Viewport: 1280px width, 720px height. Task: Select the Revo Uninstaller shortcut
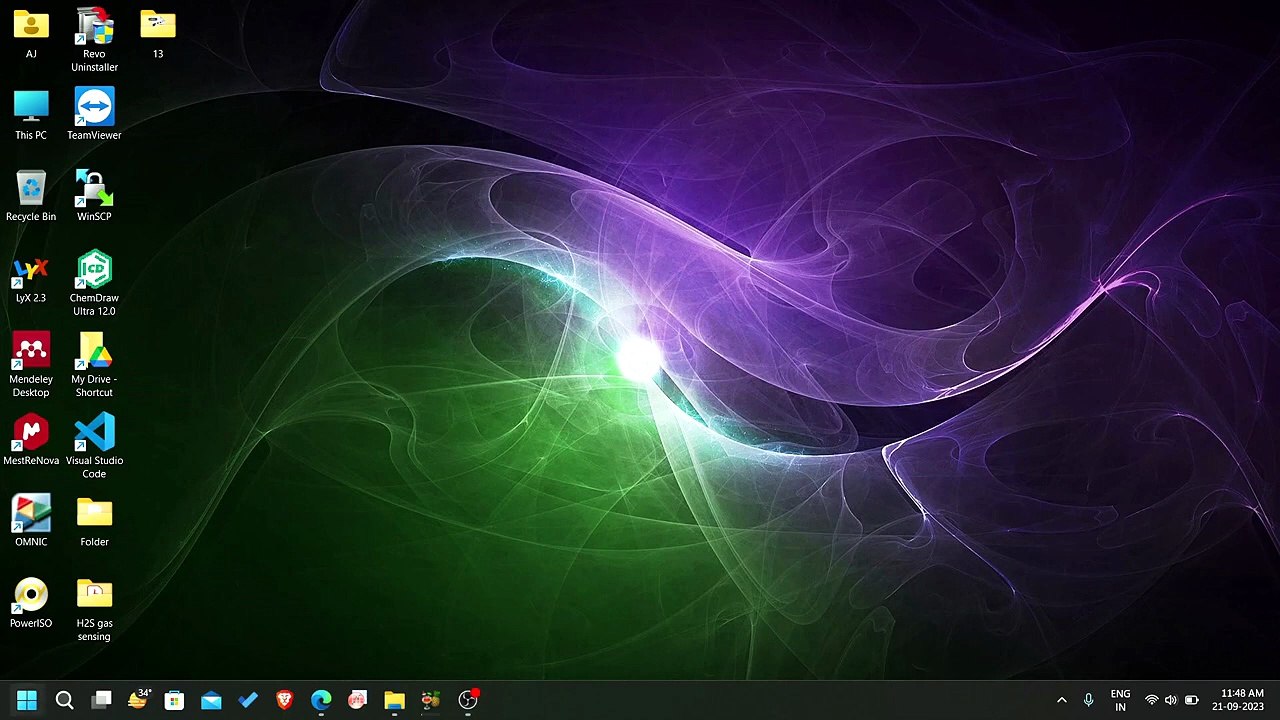94,40
